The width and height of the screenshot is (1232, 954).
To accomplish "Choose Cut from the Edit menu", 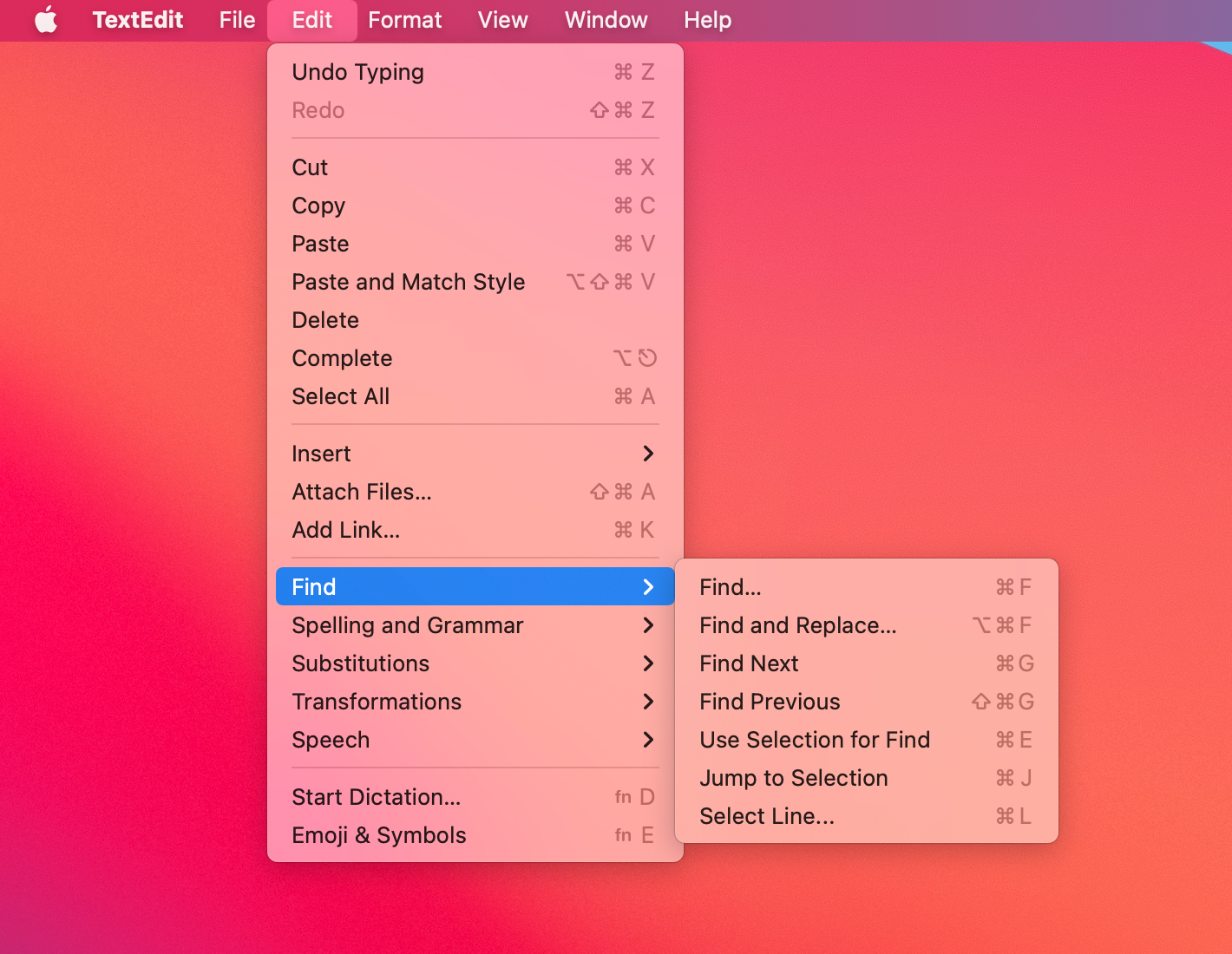I will 475,167.
